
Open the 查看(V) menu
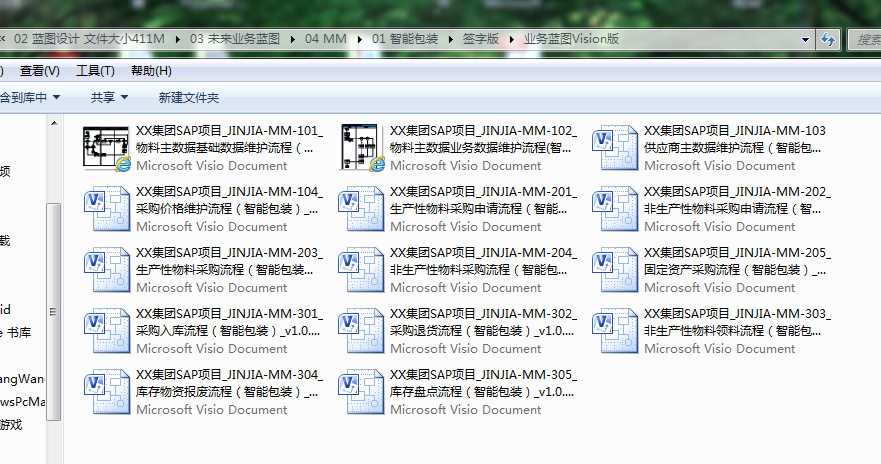pyautogui.click(x=39, y=71)
